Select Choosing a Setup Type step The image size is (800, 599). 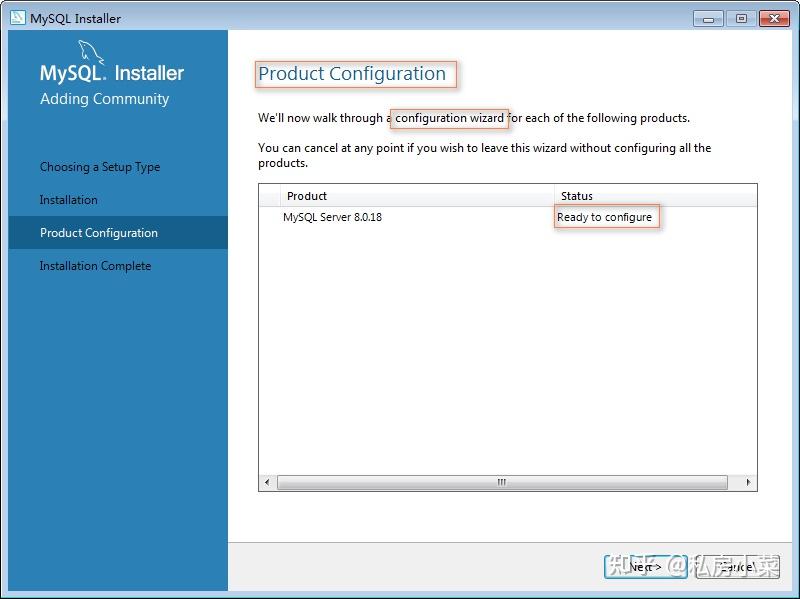pyautogui.click(x=100, y=167)
